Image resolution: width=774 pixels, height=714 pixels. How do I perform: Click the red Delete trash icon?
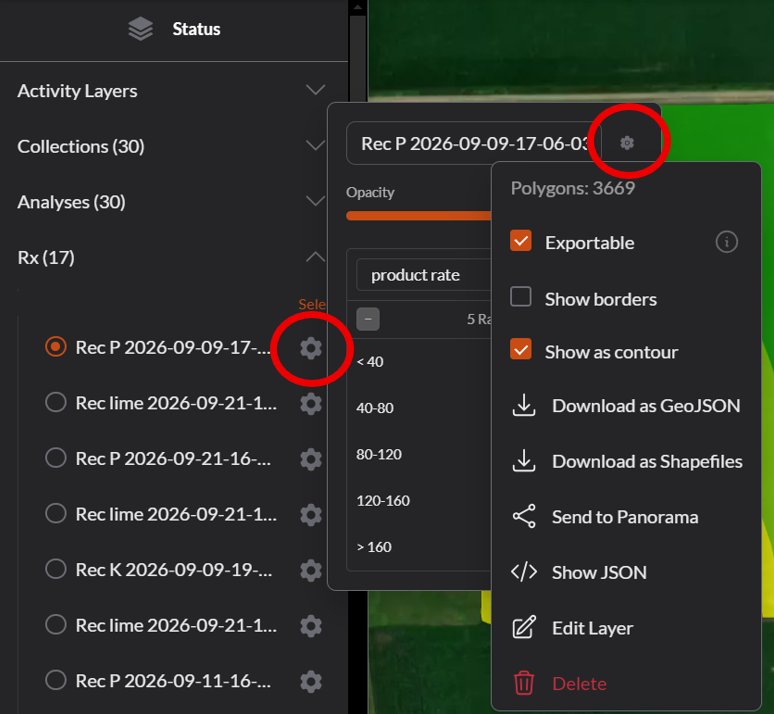click(x=524, y=683)
